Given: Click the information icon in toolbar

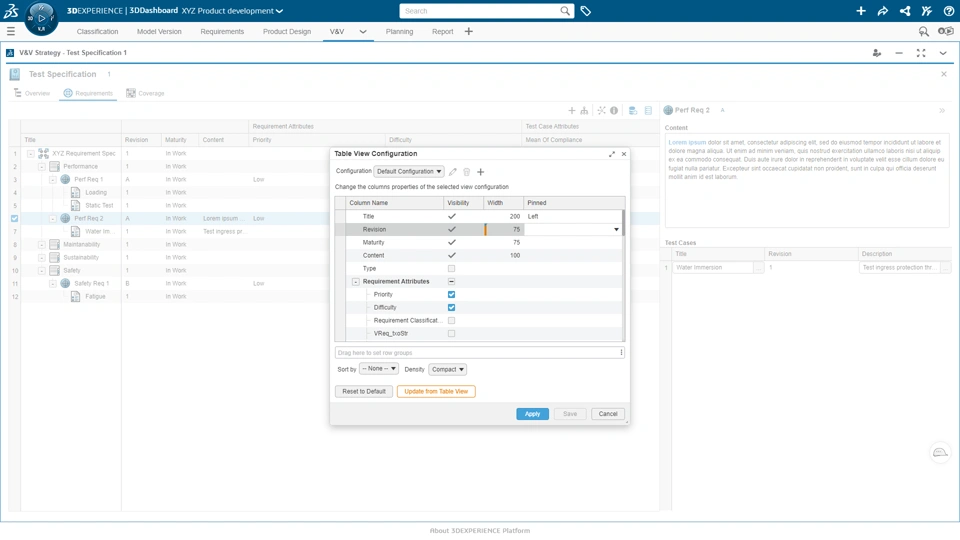Looking at the screenshot, I should click(x=614, y=111).
